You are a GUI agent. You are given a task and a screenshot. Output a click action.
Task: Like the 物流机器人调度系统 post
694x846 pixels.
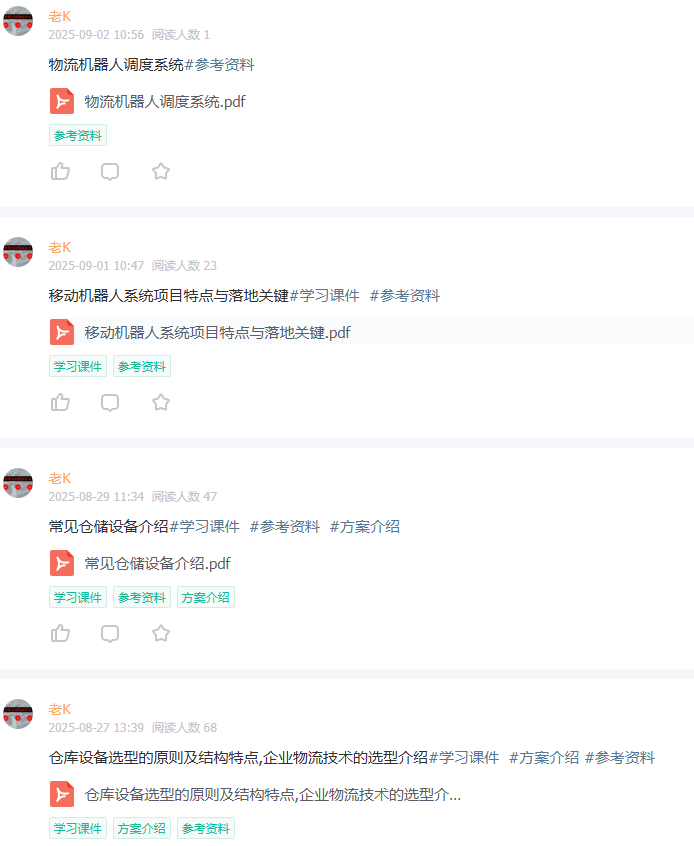pos(60,172)
